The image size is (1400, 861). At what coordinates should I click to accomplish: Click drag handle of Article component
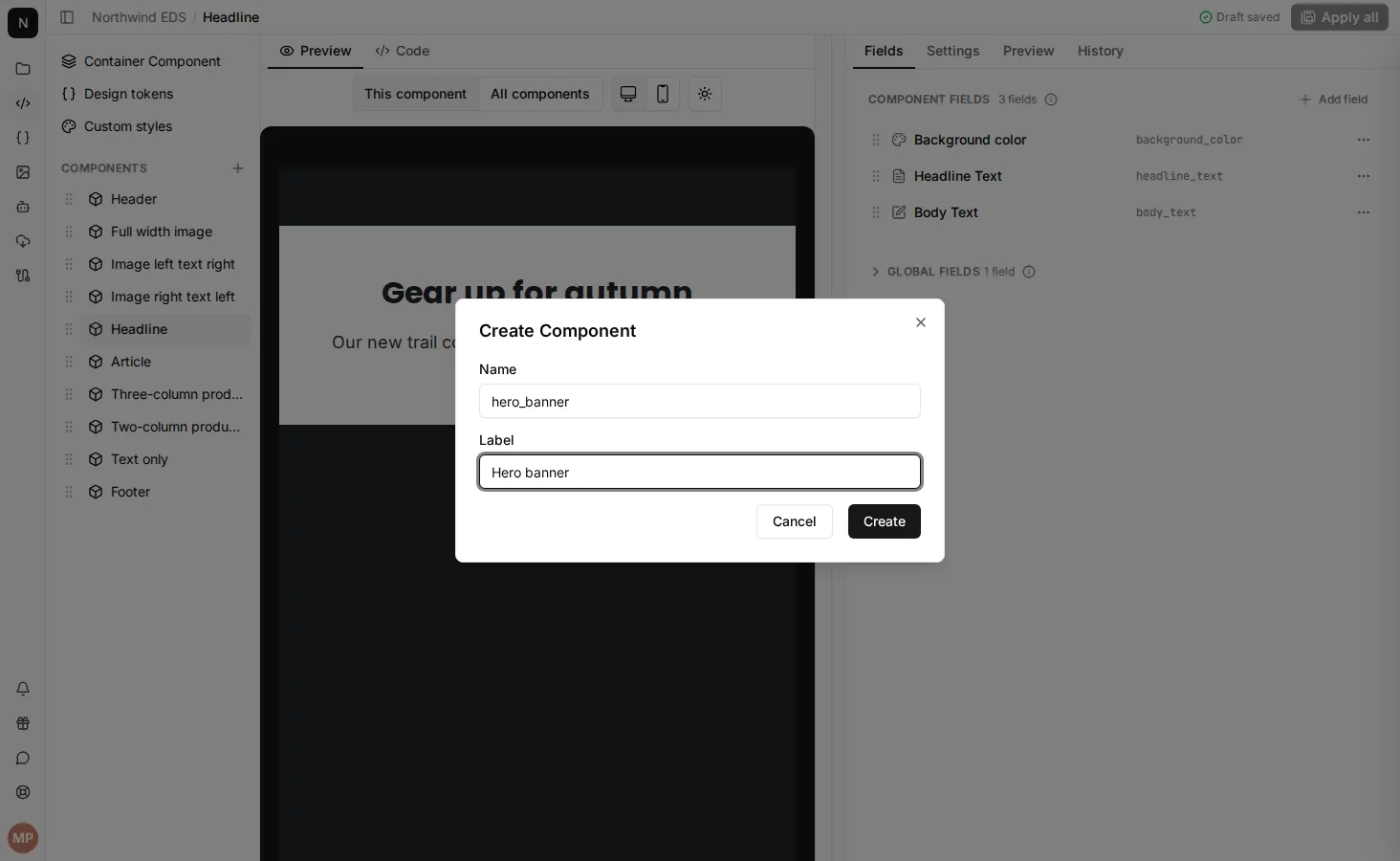[x=69, y=362]
